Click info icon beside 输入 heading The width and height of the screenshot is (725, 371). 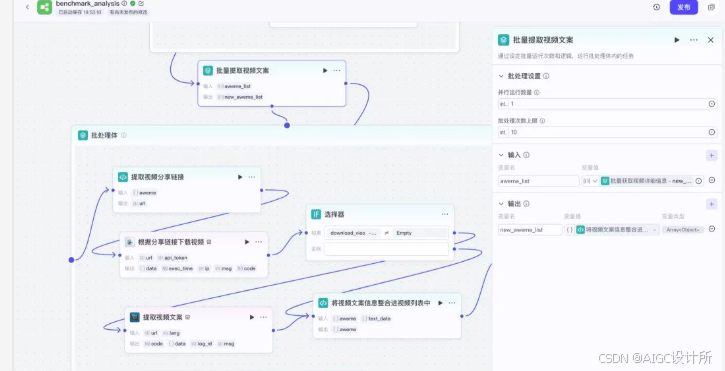coord(526,155)
